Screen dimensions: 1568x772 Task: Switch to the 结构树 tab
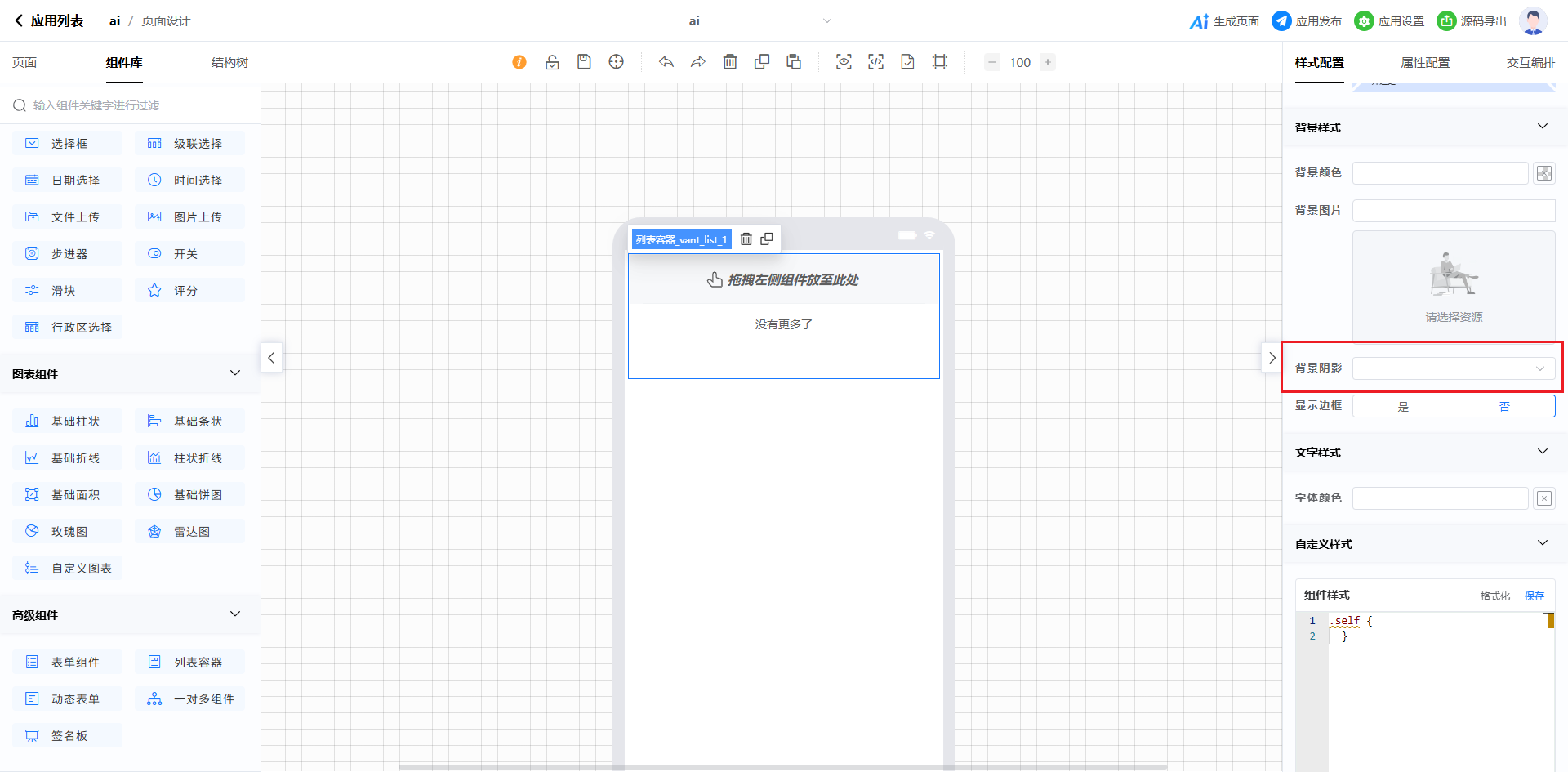click(x=229, y=63)
